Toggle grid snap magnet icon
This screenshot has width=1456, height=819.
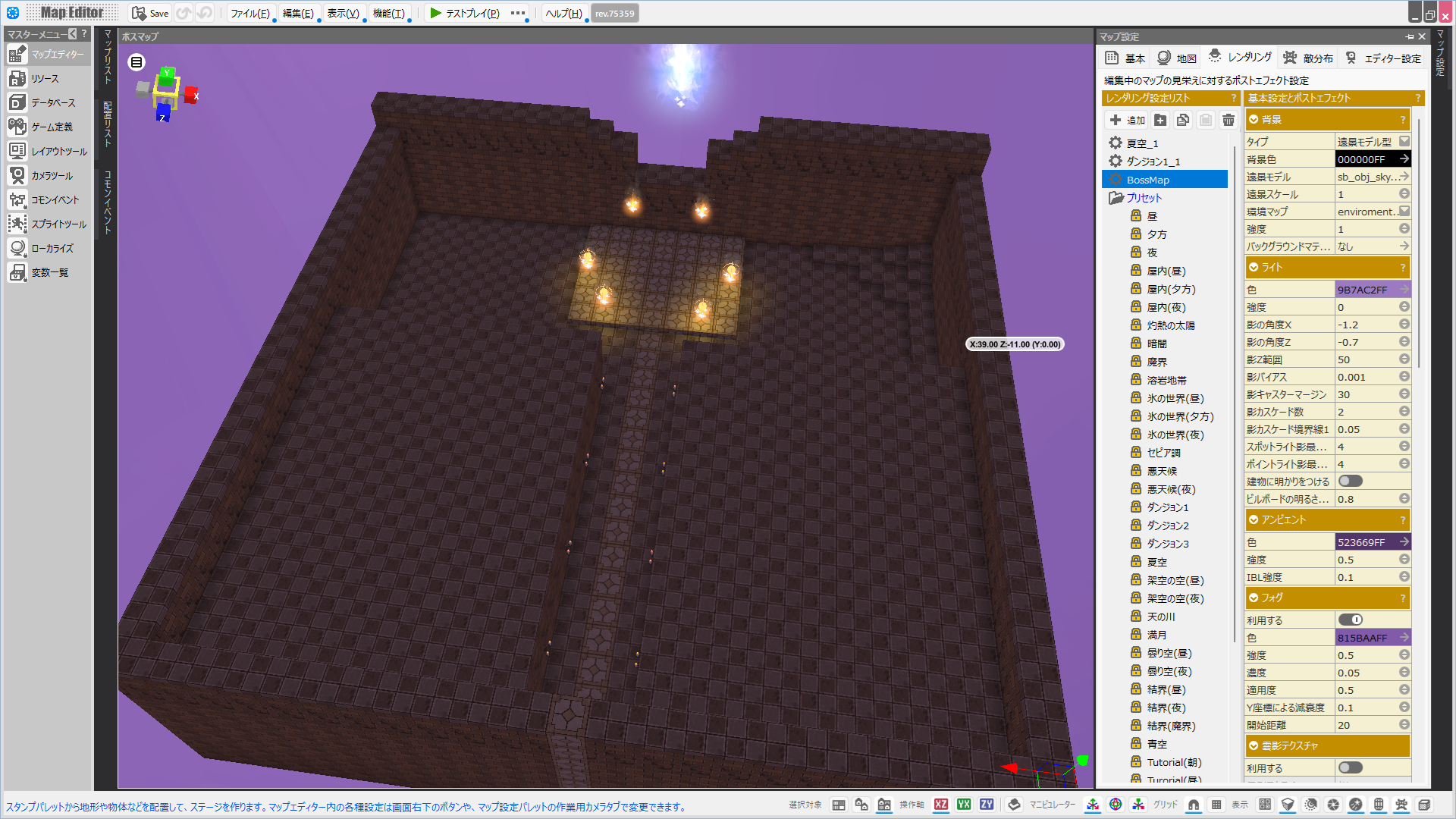(x=1194, y=805)
